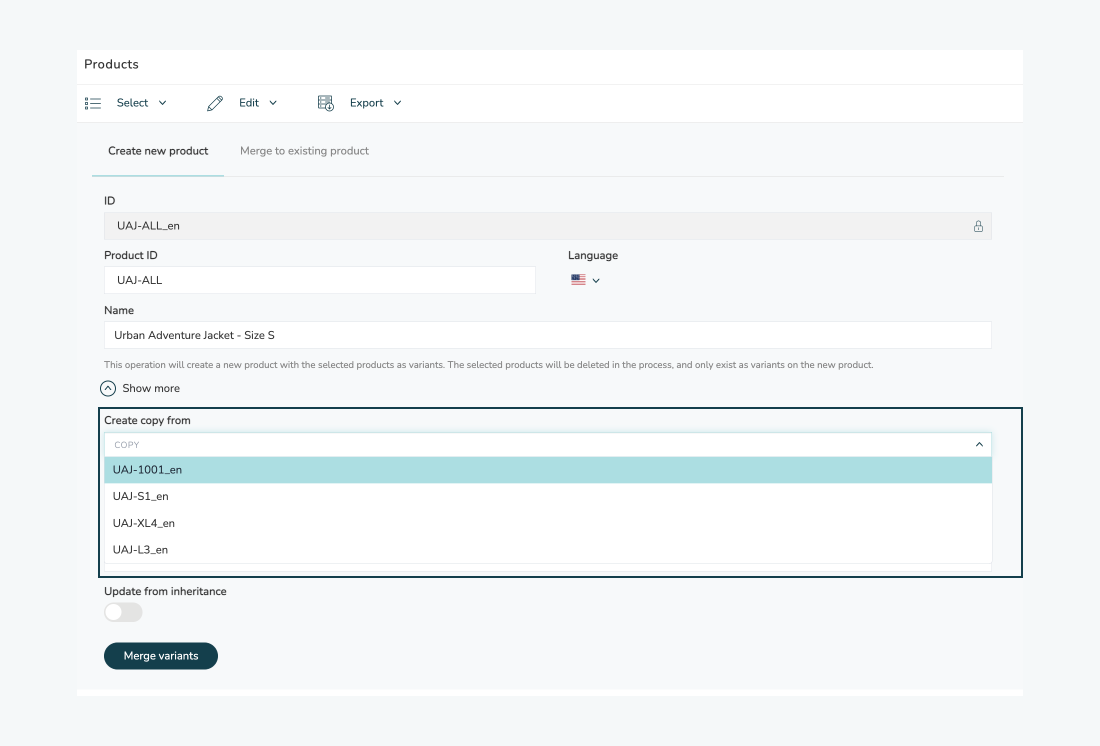Open the Edit dropdown menu
The width and height of the screenshot is (1100, 746).
pyautogui.click(x=258, y=103)
